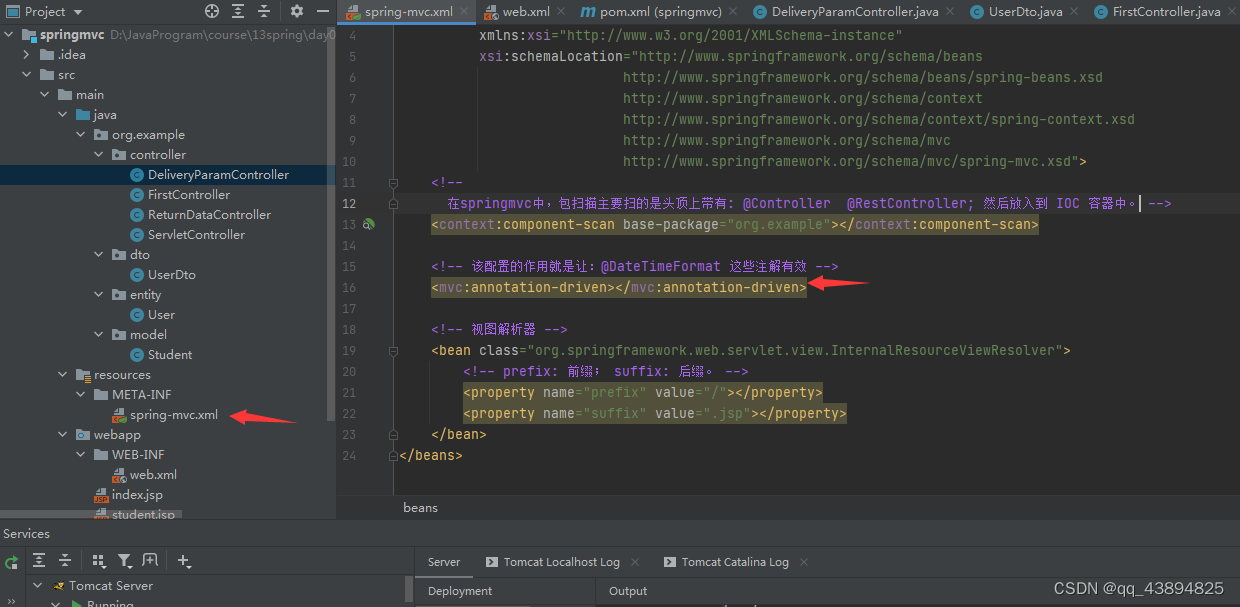Click the Services panel title
The image size is (1240, 607).
[x=26, y=534]
